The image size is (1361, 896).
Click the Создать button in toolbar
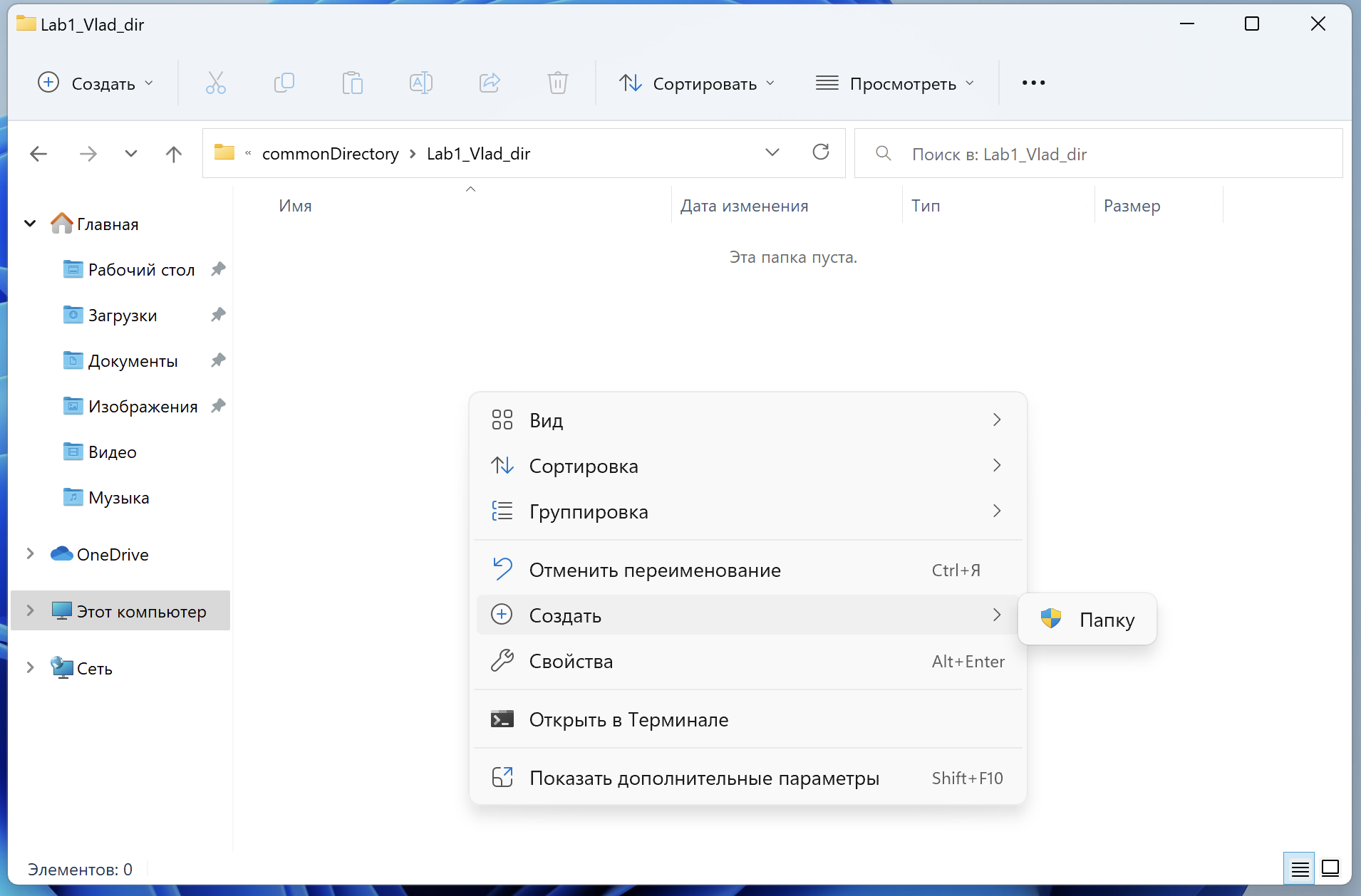95,83
